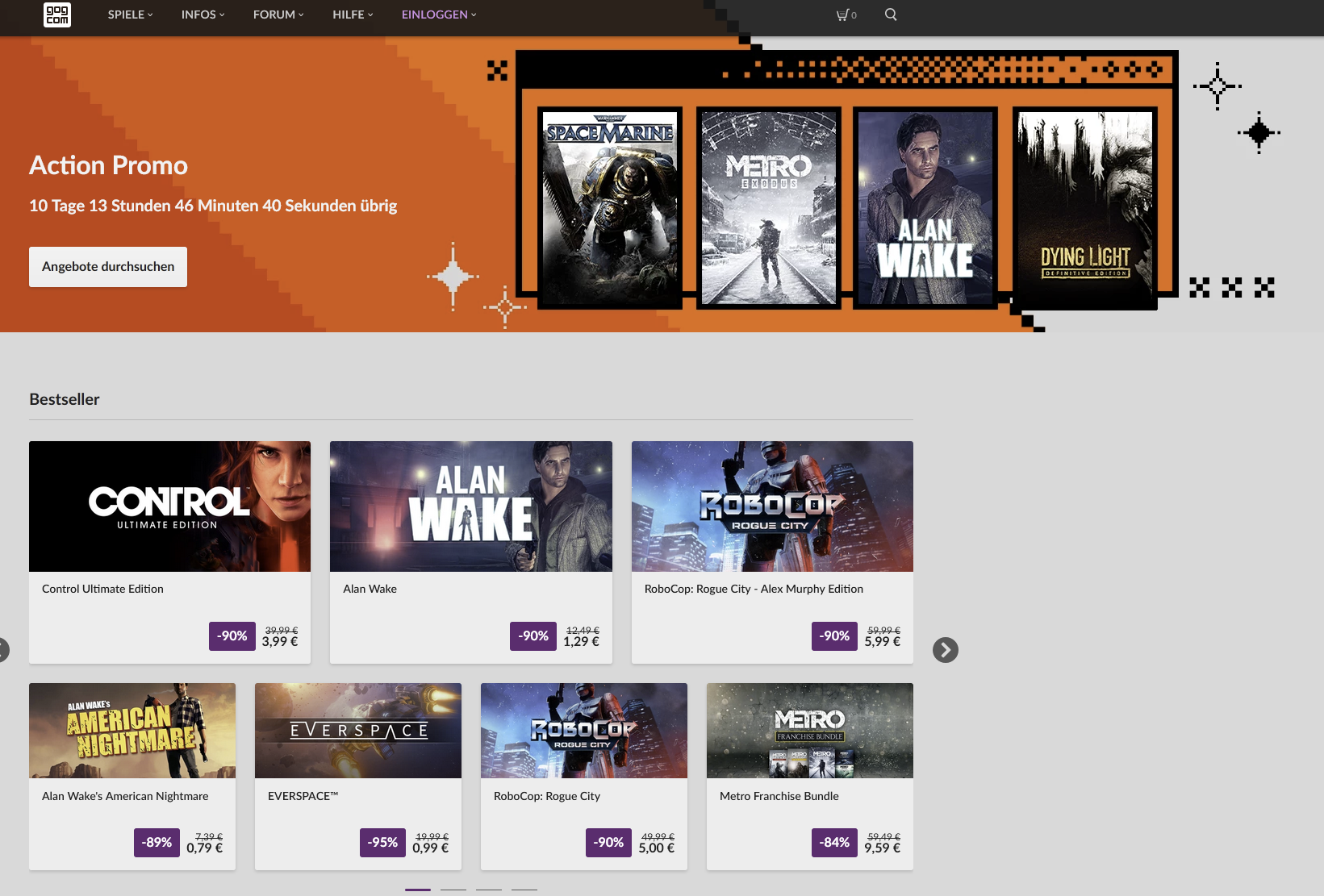Click Alan Wake title text
1324x896 pixels.
[370, 590]
